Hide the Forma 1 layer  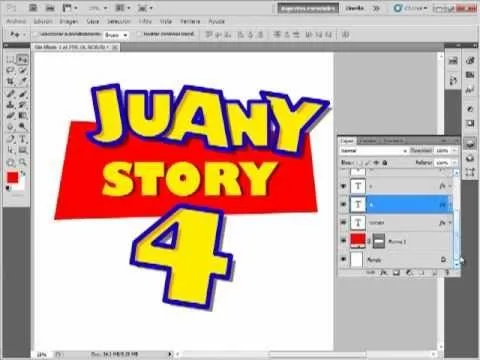pyautogui.click(x=343, y=241)
